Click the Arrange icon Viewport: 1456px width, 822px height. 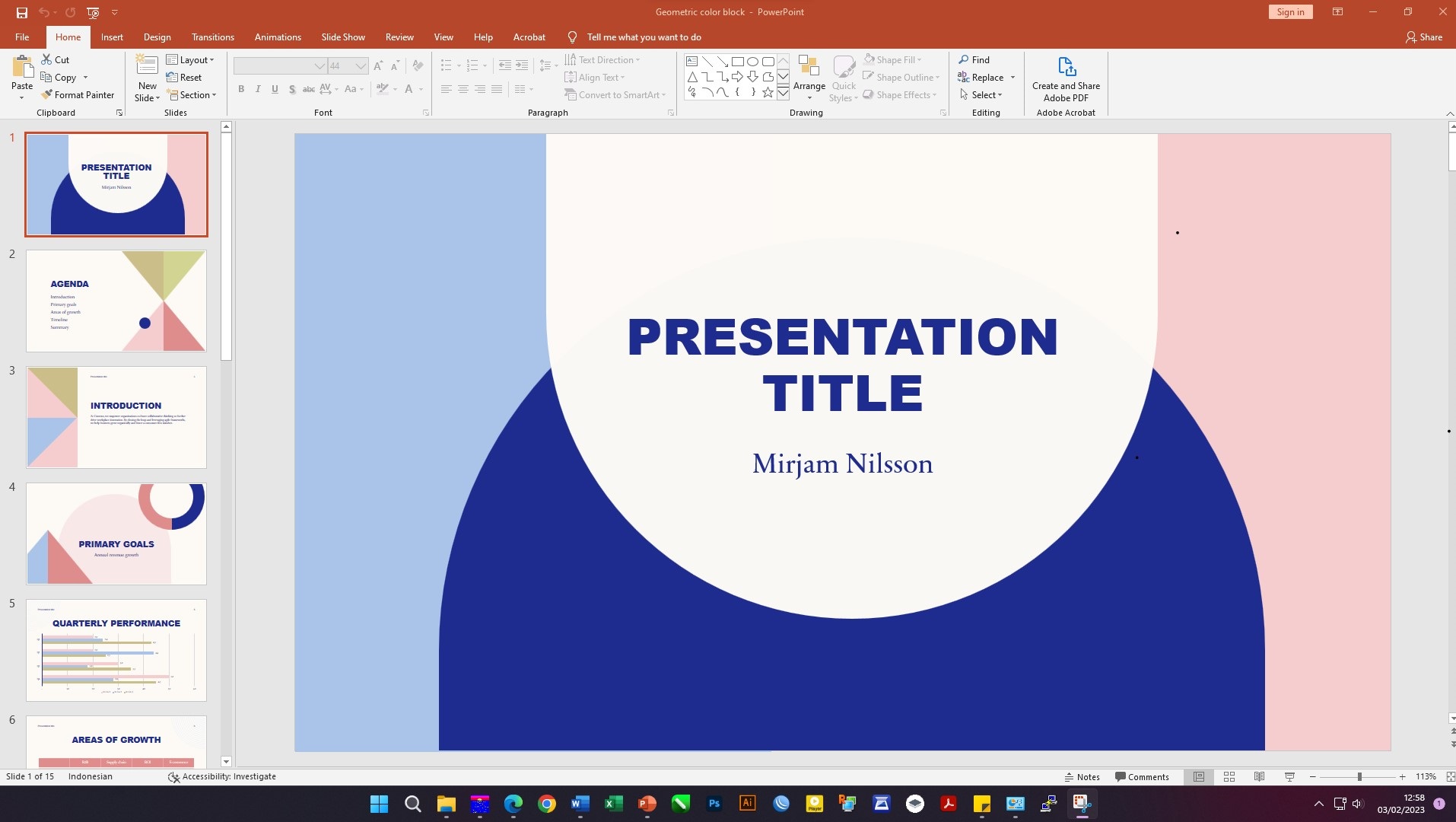[x=809, y=77]
